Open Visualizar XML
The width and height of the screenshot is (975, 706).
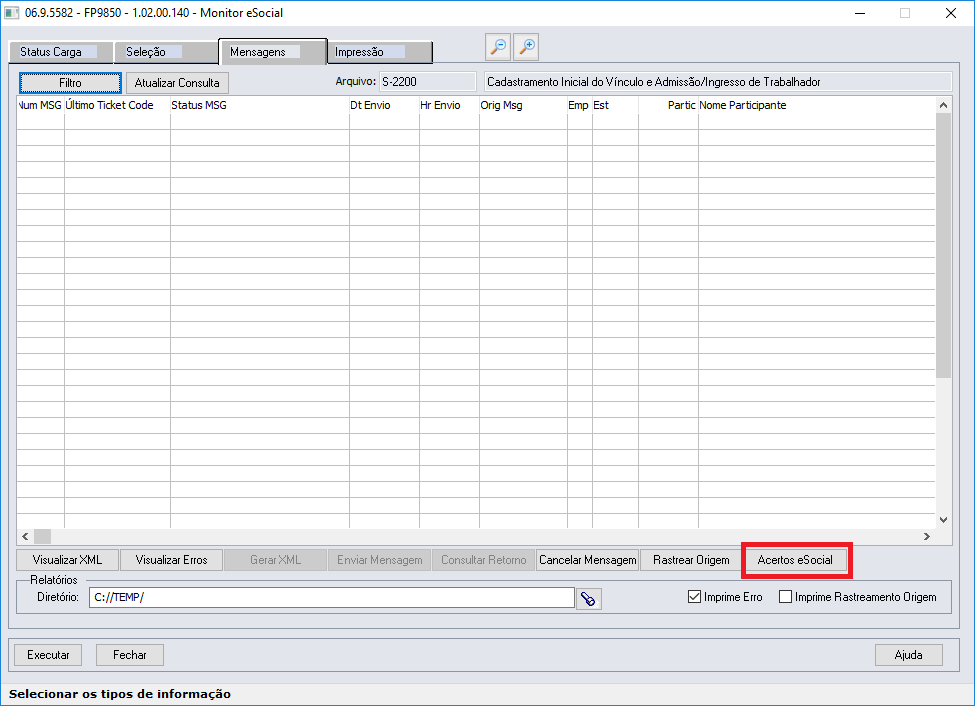[x=67, y=560]
